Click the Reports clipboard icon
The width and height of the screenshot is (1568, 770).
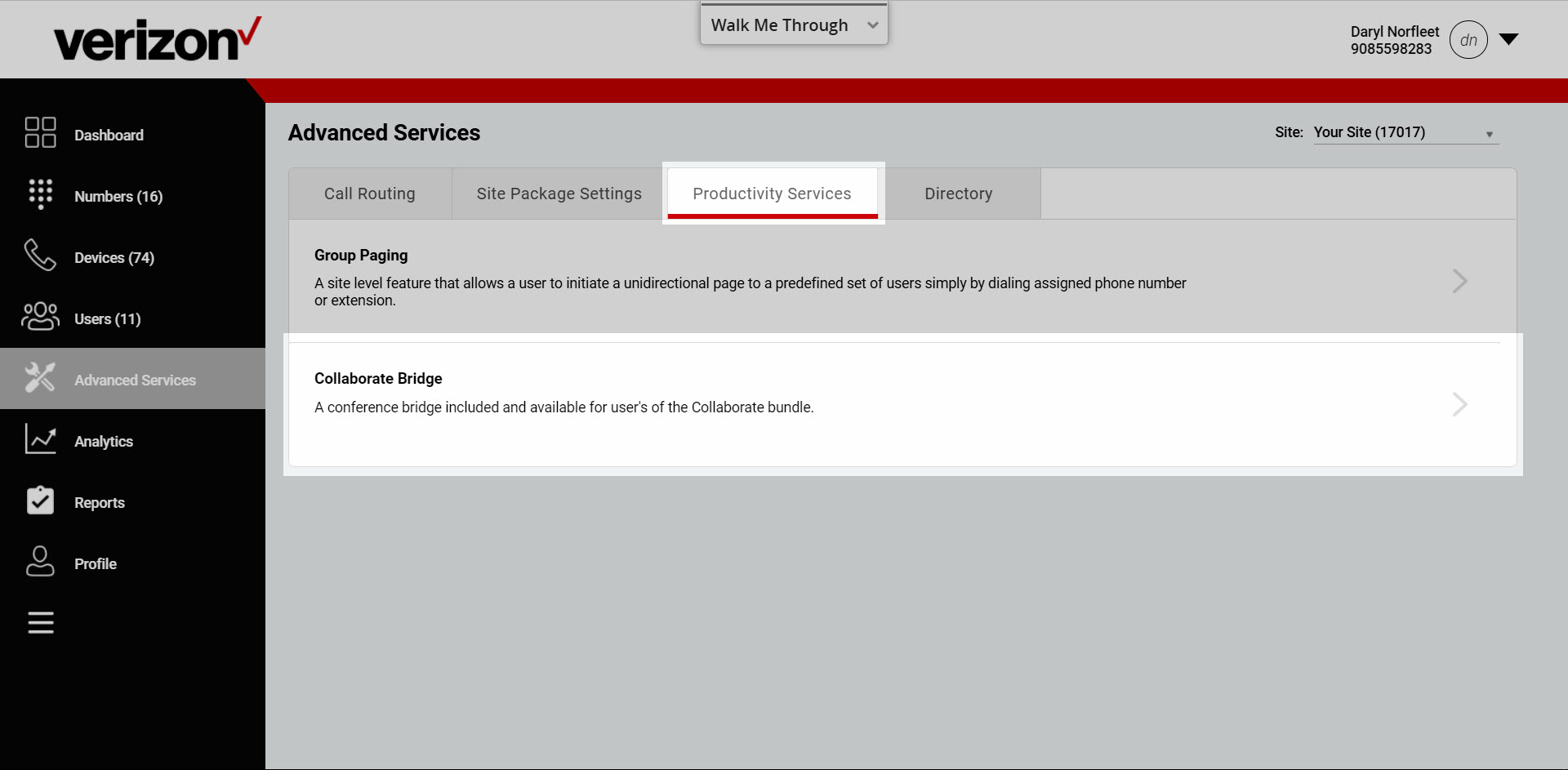40,500
